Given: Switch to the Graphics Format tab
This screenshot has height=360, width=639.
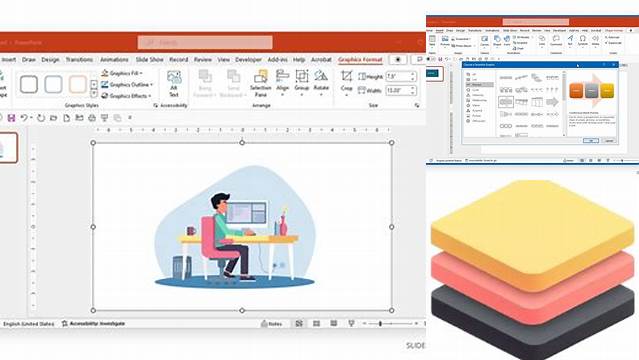Looking at the screenshot, I should (360, 60).
